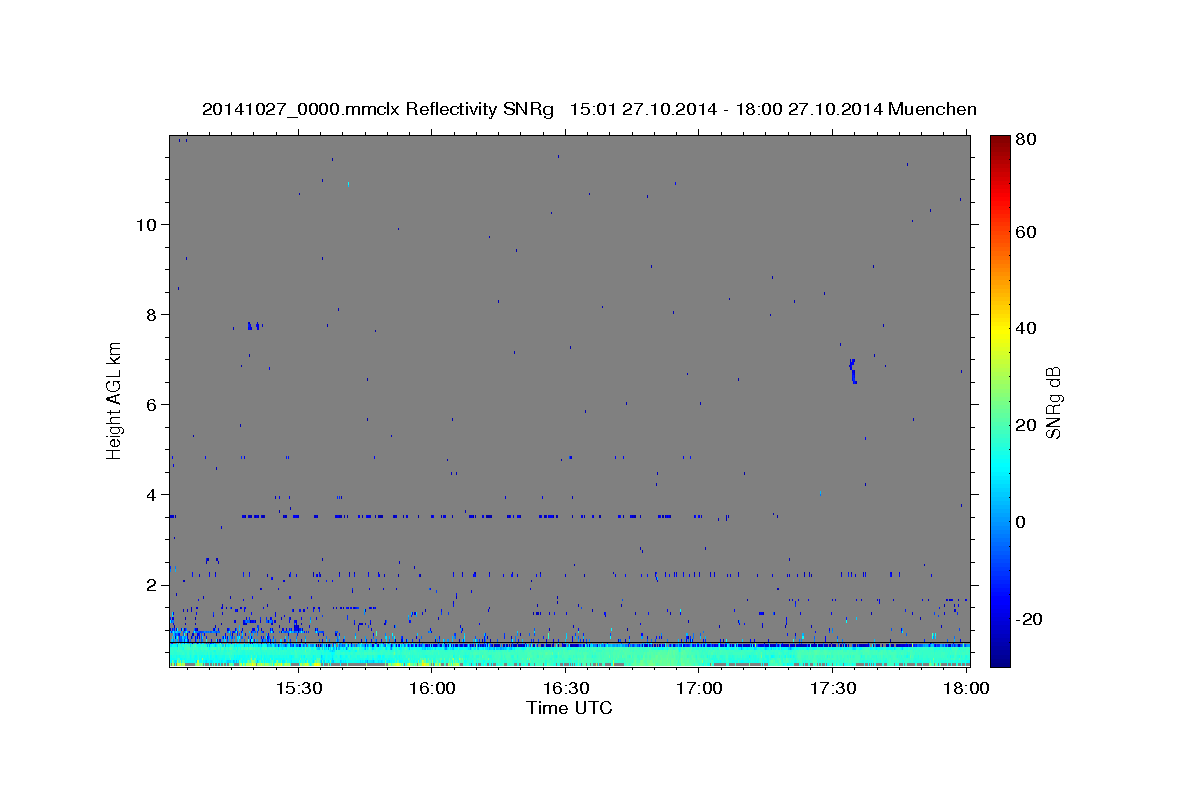This screenshot has width=1200, height=800.
Task: Click the height axis label 6
Action: [152, 404]
